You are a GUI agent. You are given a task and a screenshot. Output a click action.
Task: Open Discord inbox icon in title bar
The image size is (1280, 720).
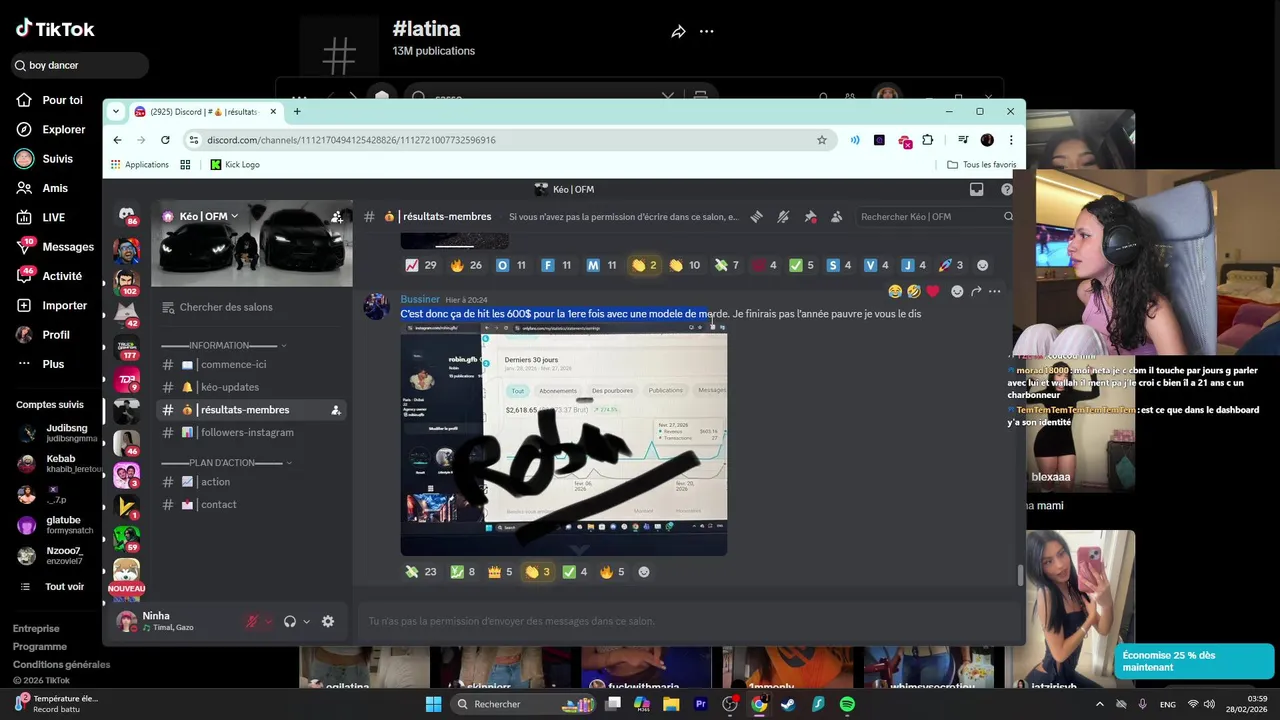click(977, 189)
